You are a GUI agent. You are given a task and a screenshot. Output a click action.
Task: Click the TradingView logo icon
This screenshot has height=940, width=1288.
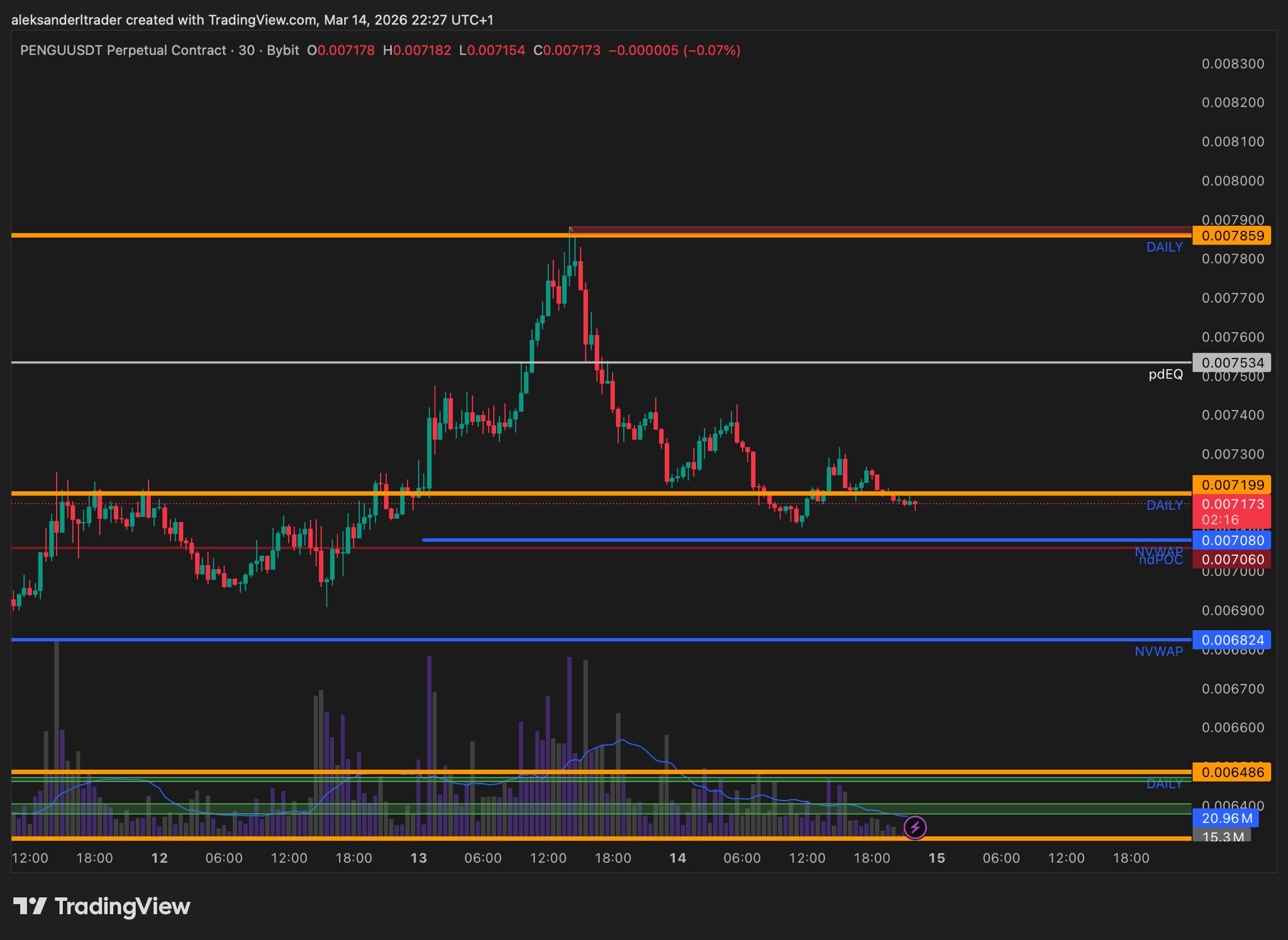click(30, 906)
